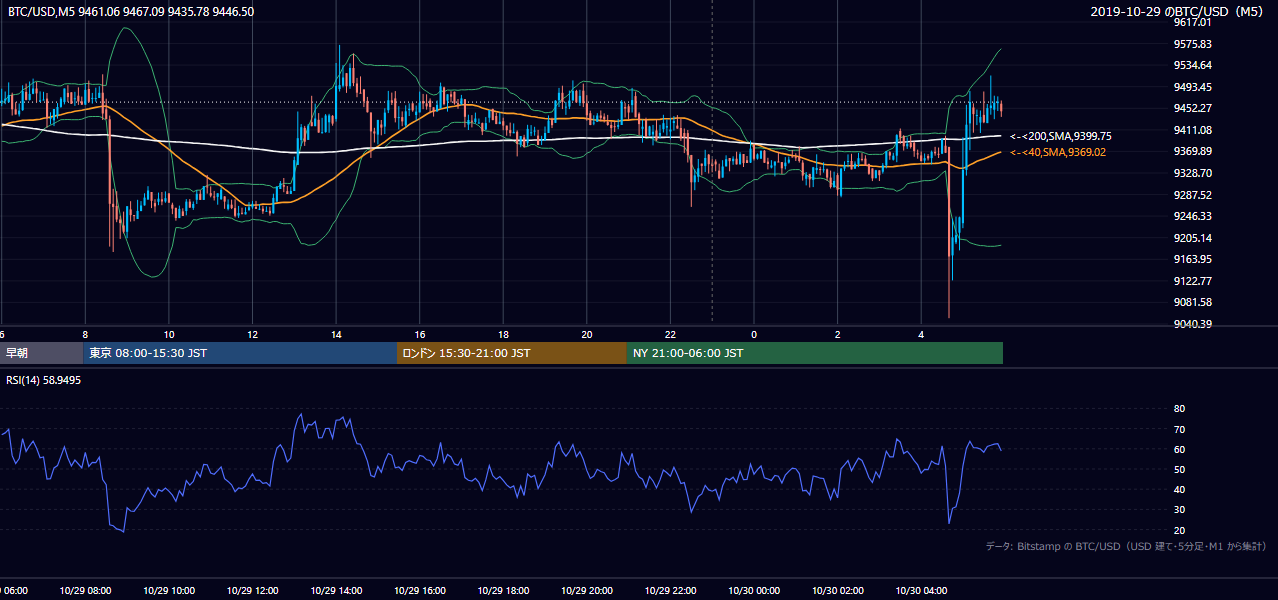This screenshot has height=600, width=1278.
Task: Click hour label 0 under the price chart
Action: (754, 334)
